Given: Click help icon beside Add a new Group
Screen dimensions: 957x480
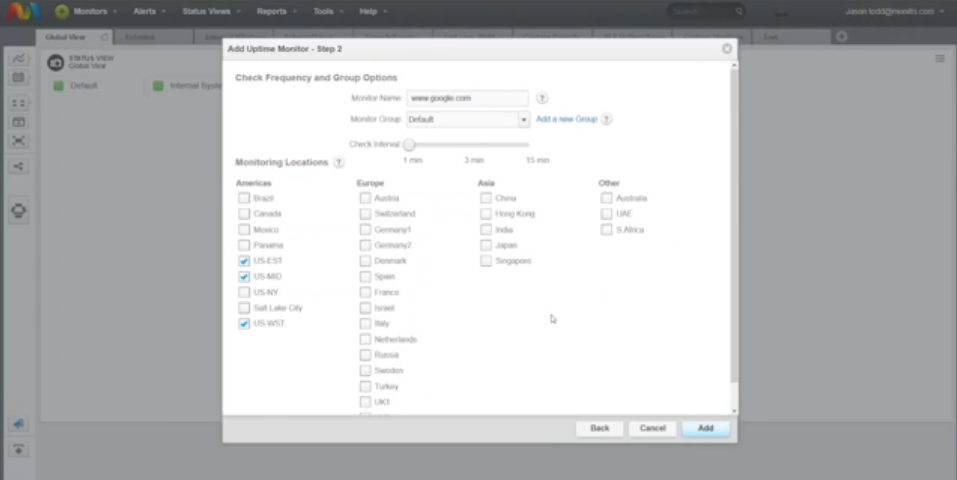Looking at the screenshot, I should pyautogui.click(x=607, y=119).
